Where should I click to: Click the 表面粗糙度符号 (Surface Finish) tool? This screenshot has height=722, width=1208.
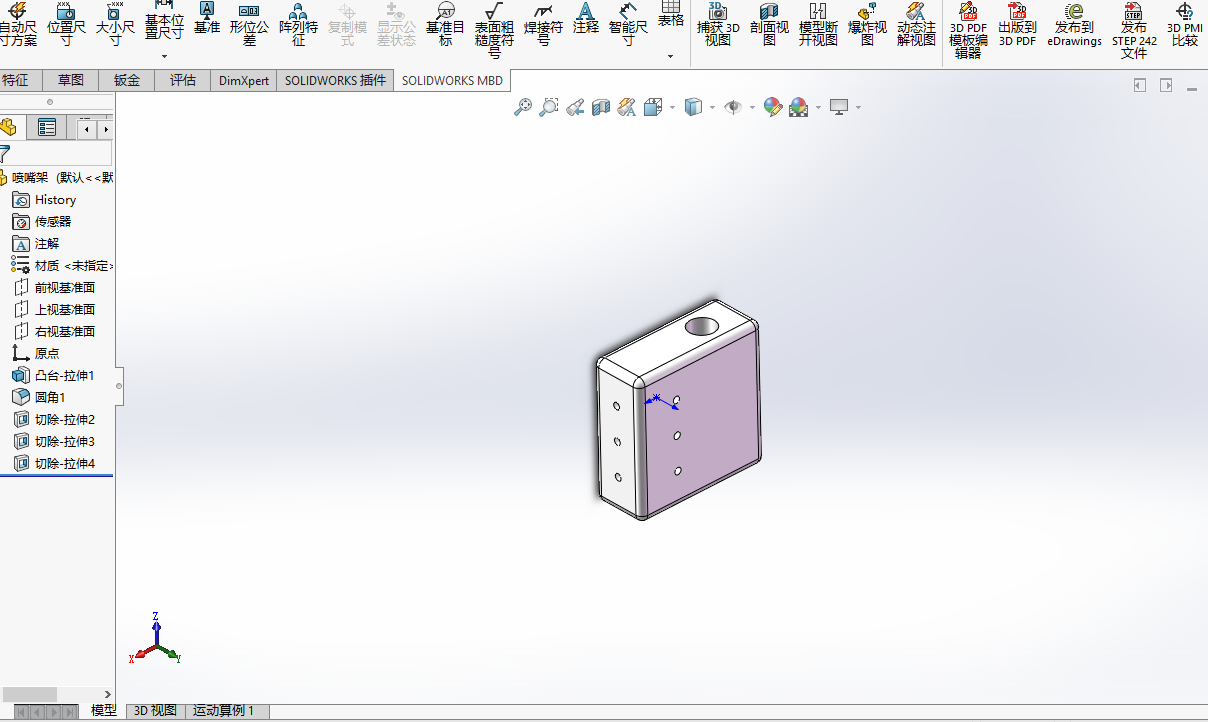[494, 30]
